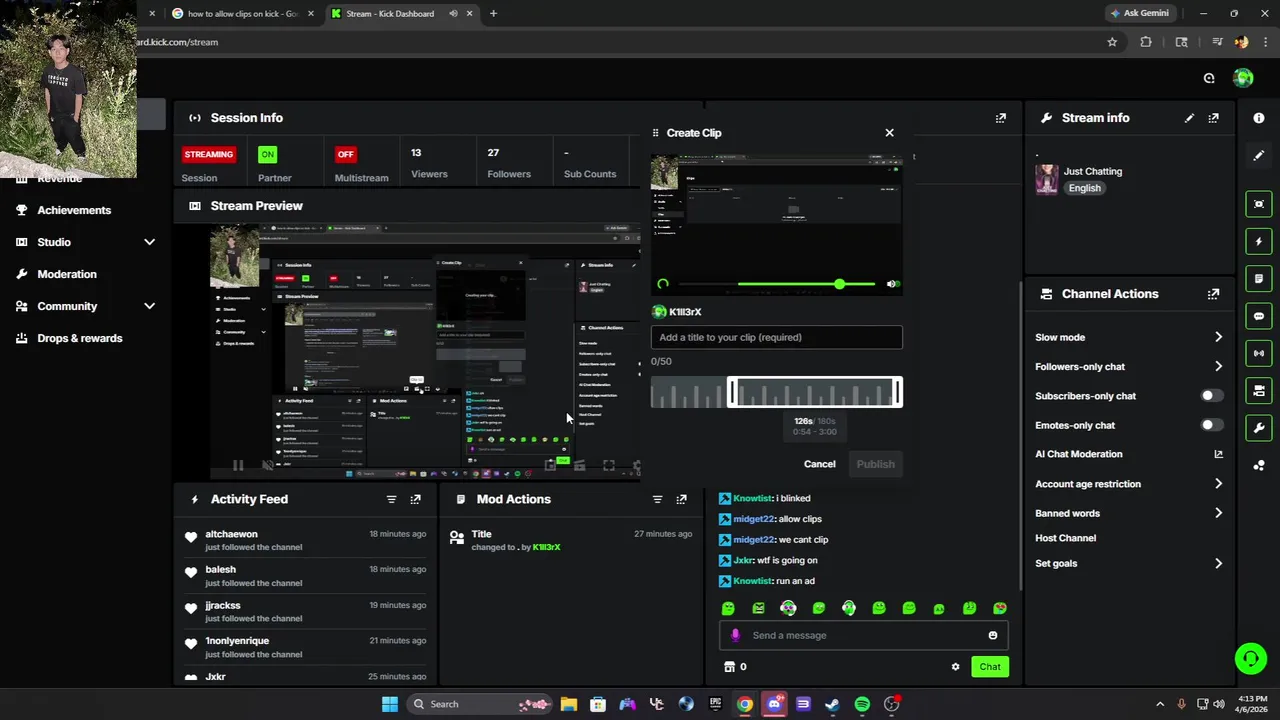This screenshot has height=720, width=1280.
Task: Pop out the chat panel
Action: tap(1000, 118)
